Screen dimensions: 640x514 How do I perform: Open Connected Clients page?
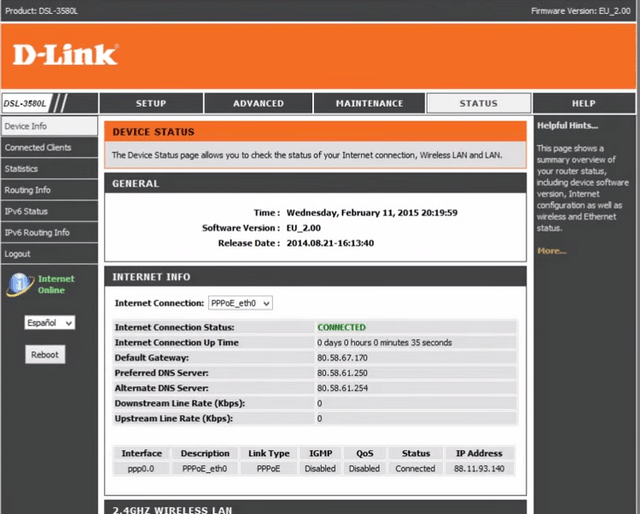49,147
